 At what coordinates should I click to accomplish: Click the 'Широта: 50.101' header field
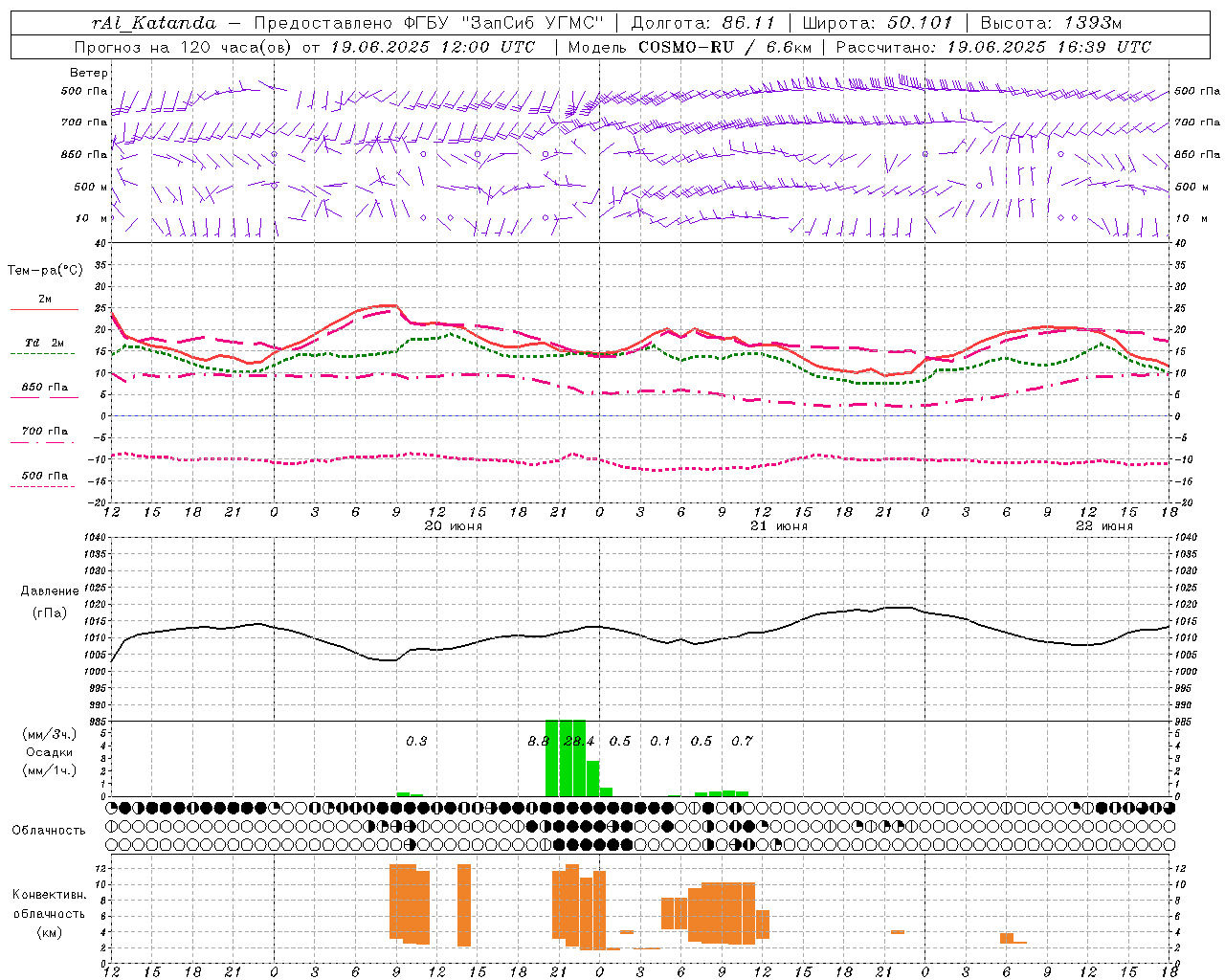878,23
